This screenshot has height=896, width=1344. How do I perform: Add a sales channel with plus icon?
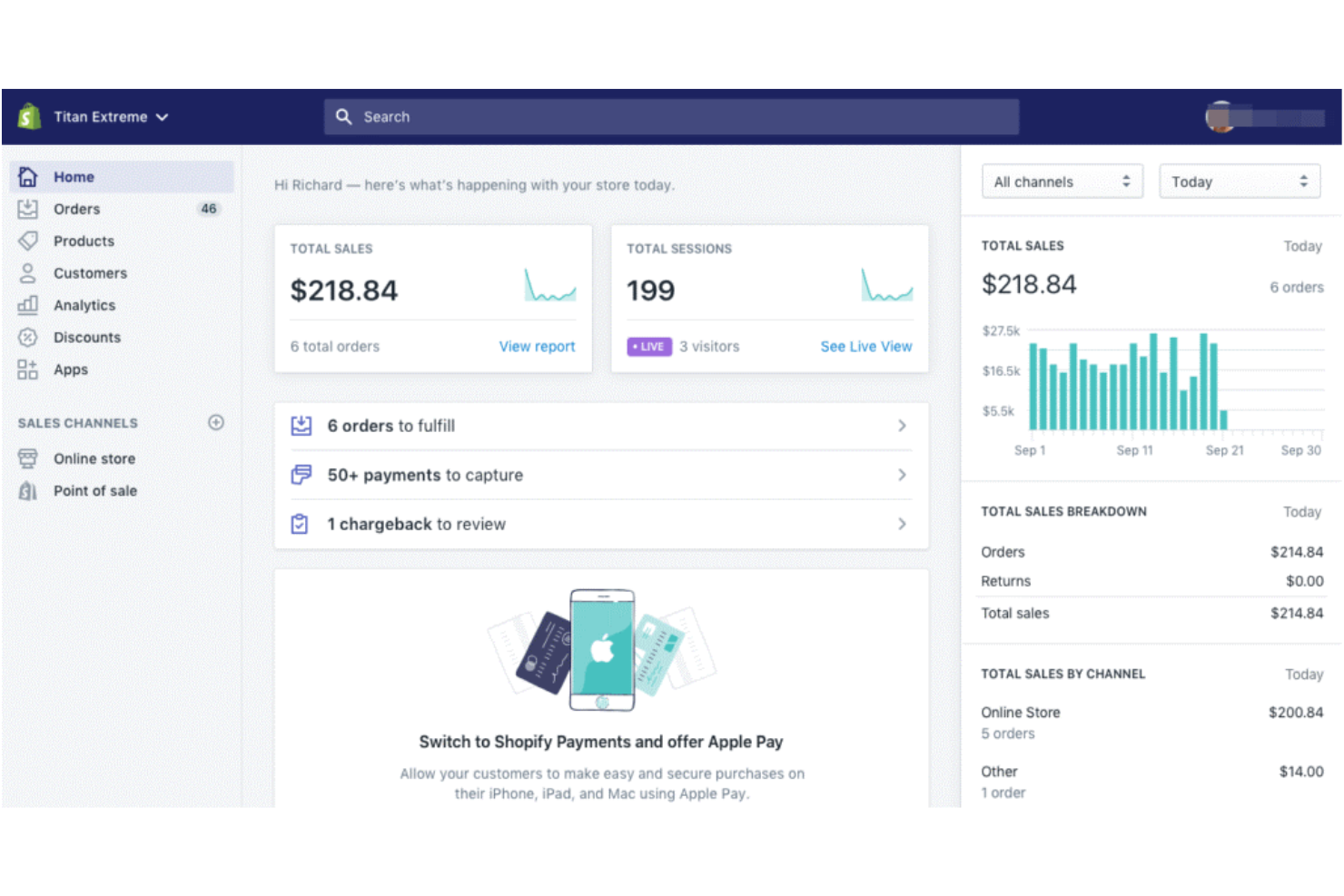click(x=216, y=422)
